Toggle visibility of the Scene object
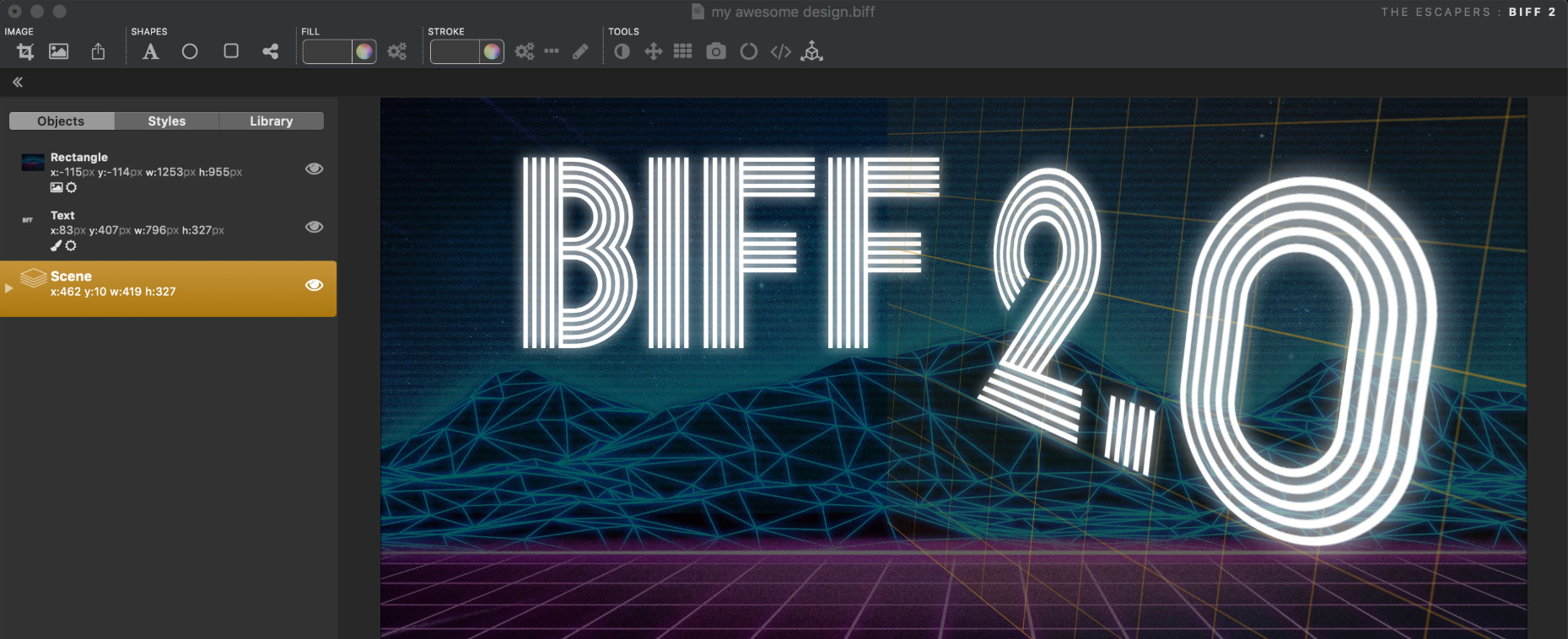This screenshot has width=1568, height=639. coord(314,285)
